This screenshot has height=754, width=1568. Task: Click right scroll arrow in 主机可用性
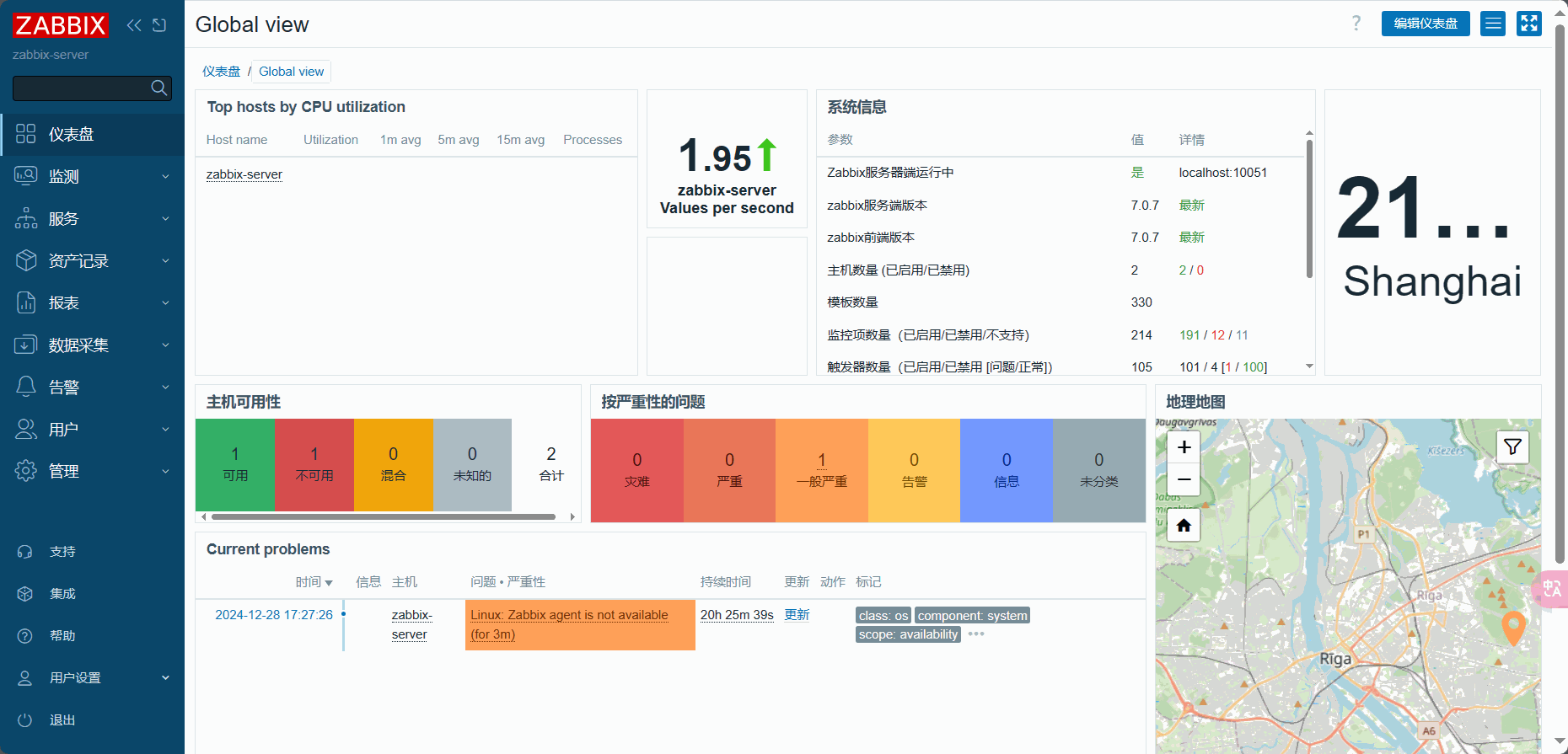[572, 516]
